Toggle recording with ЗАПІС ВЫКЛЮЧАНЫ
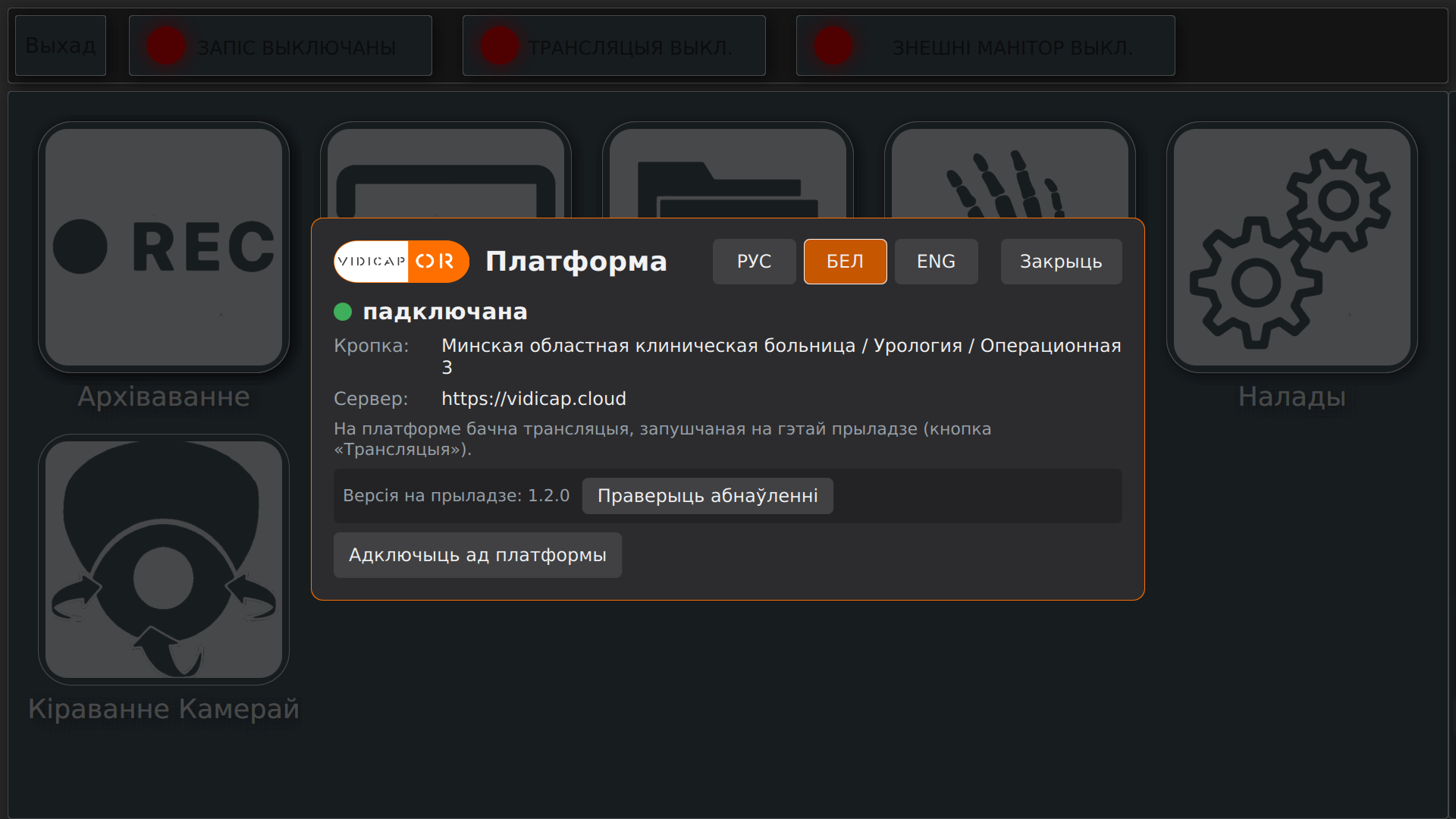1456x819 pixels. point(281,45)
